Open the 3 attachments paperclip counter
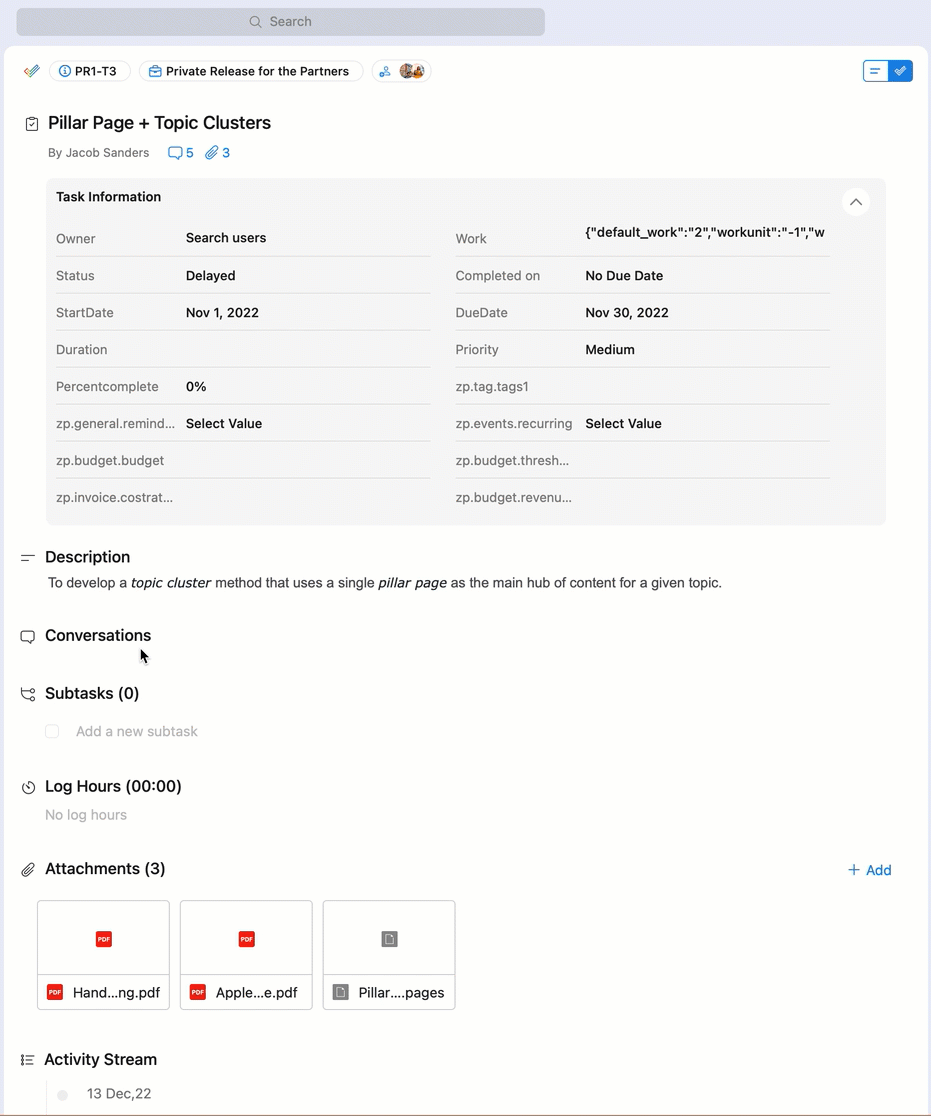Image resolution: width=931 pixels, height=1116 pixels. (x=217, y=153)
